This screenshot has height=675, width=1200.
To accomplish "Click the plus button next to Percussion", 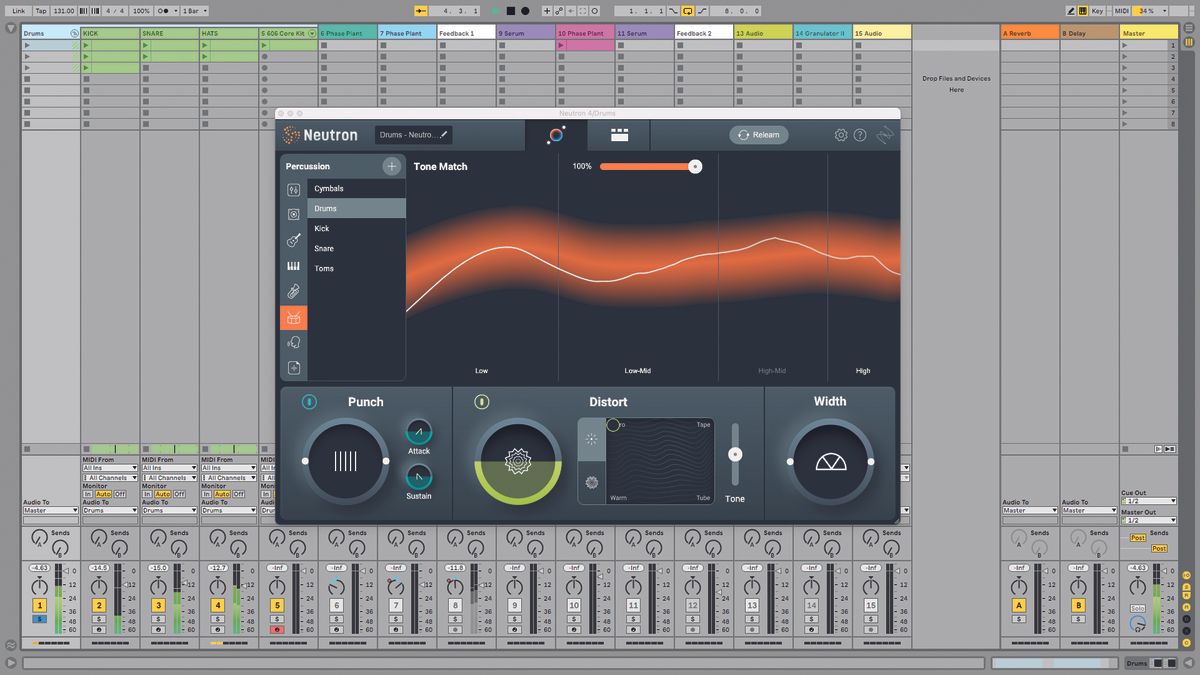I will (391, 166).
